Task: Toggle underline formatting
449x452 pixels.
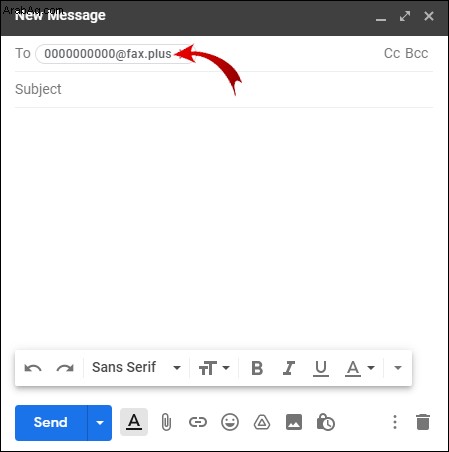Action: 321,369
